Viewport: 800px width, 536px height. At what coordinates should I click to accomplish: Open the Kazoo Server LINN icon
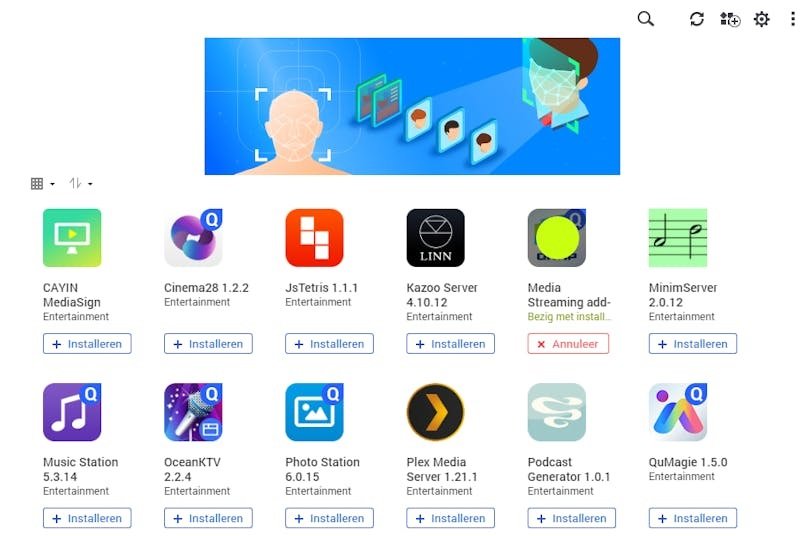pos(435,238)
